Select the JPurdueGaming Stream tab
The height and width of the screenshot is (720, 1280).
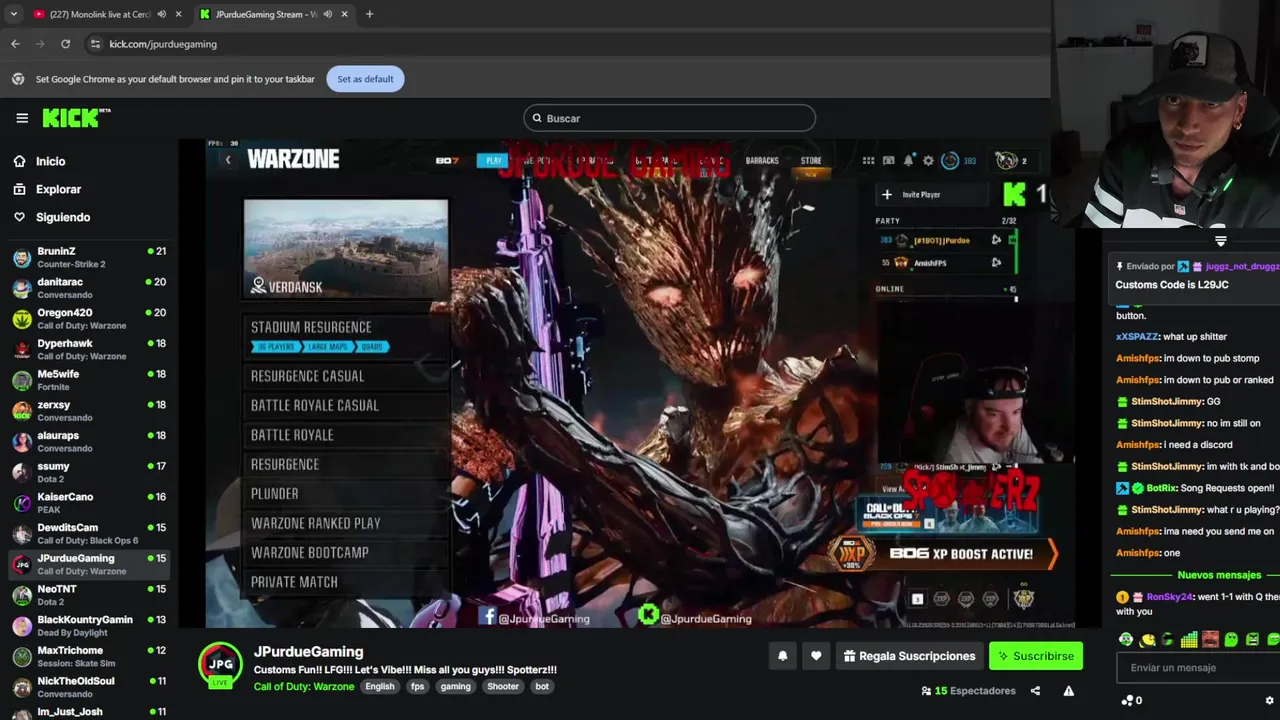pos(272,14)
